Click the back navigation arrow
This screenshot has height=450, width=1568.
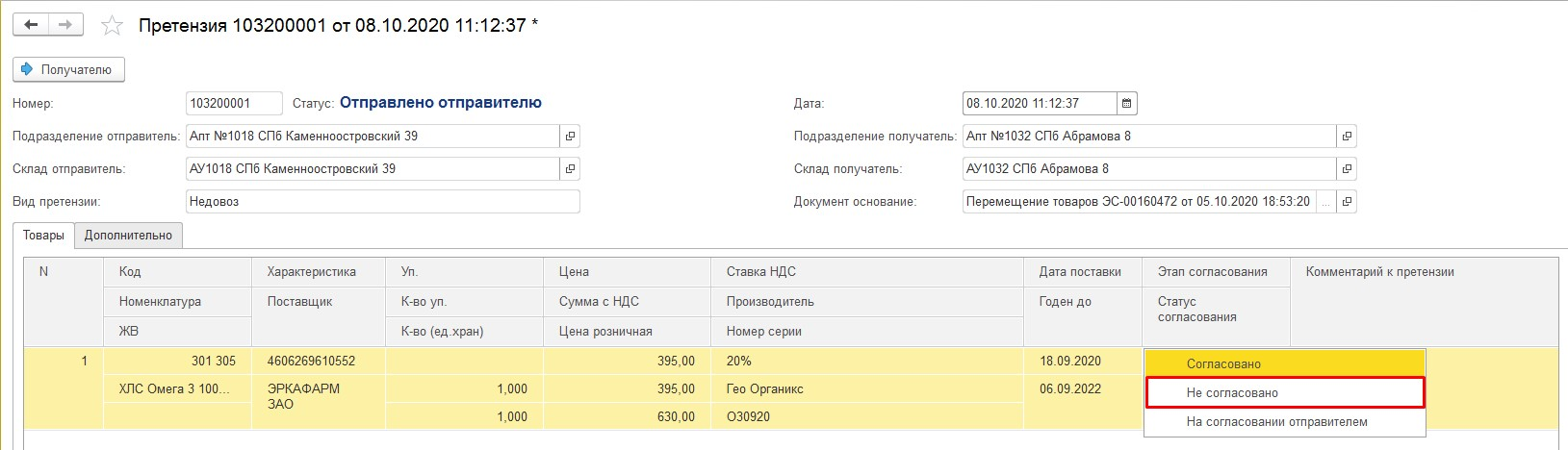(x=31, y=25)
